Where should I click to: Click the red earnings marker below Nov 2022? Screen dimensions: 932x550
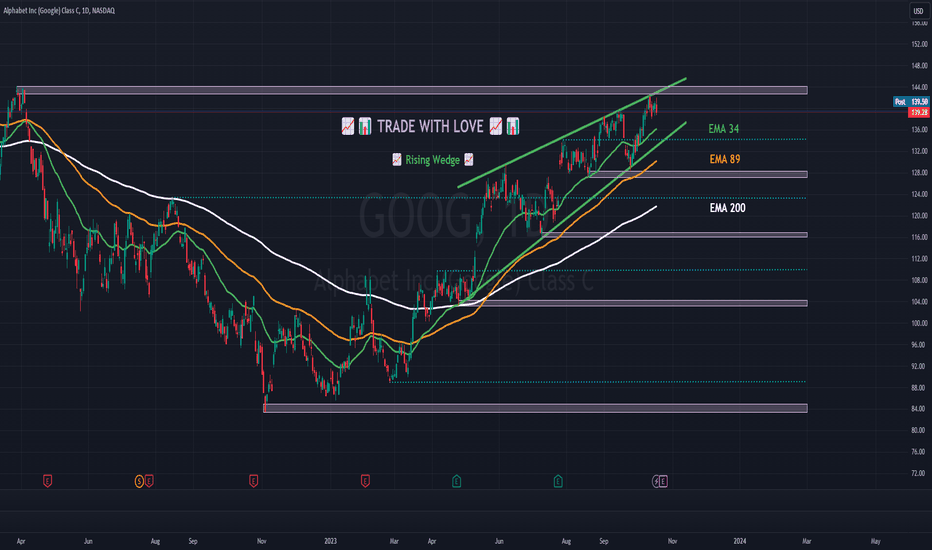click(253, 481)
